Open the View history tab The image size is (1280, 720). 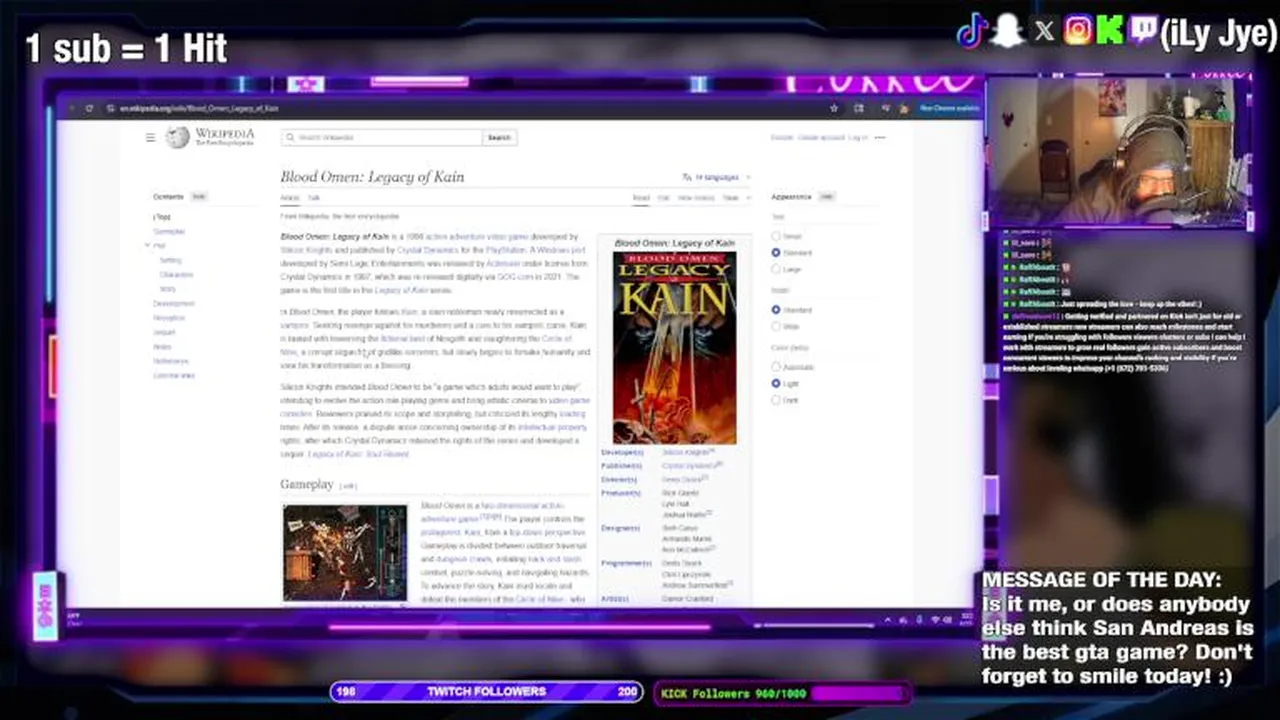696,198
